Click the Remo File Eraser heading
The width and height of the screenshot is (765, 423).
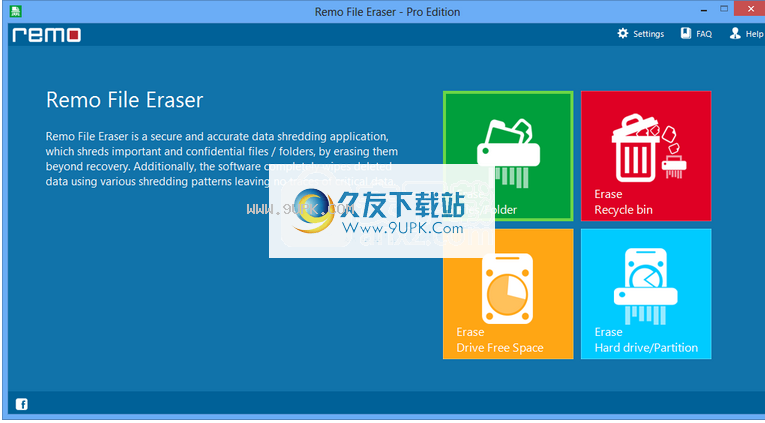point(124,100)
